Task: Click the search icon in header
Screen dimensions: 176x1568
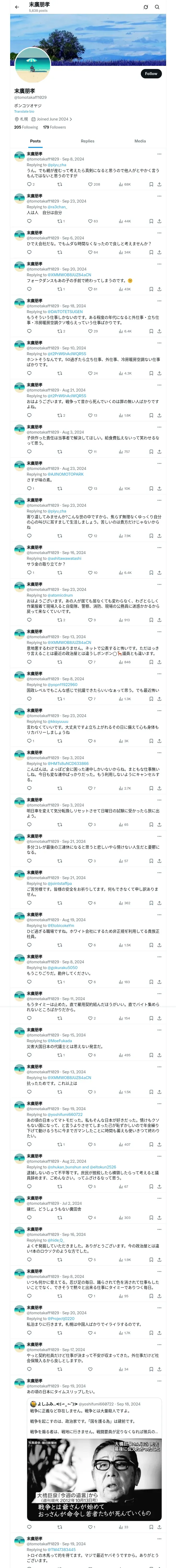Action: point(157,7)
